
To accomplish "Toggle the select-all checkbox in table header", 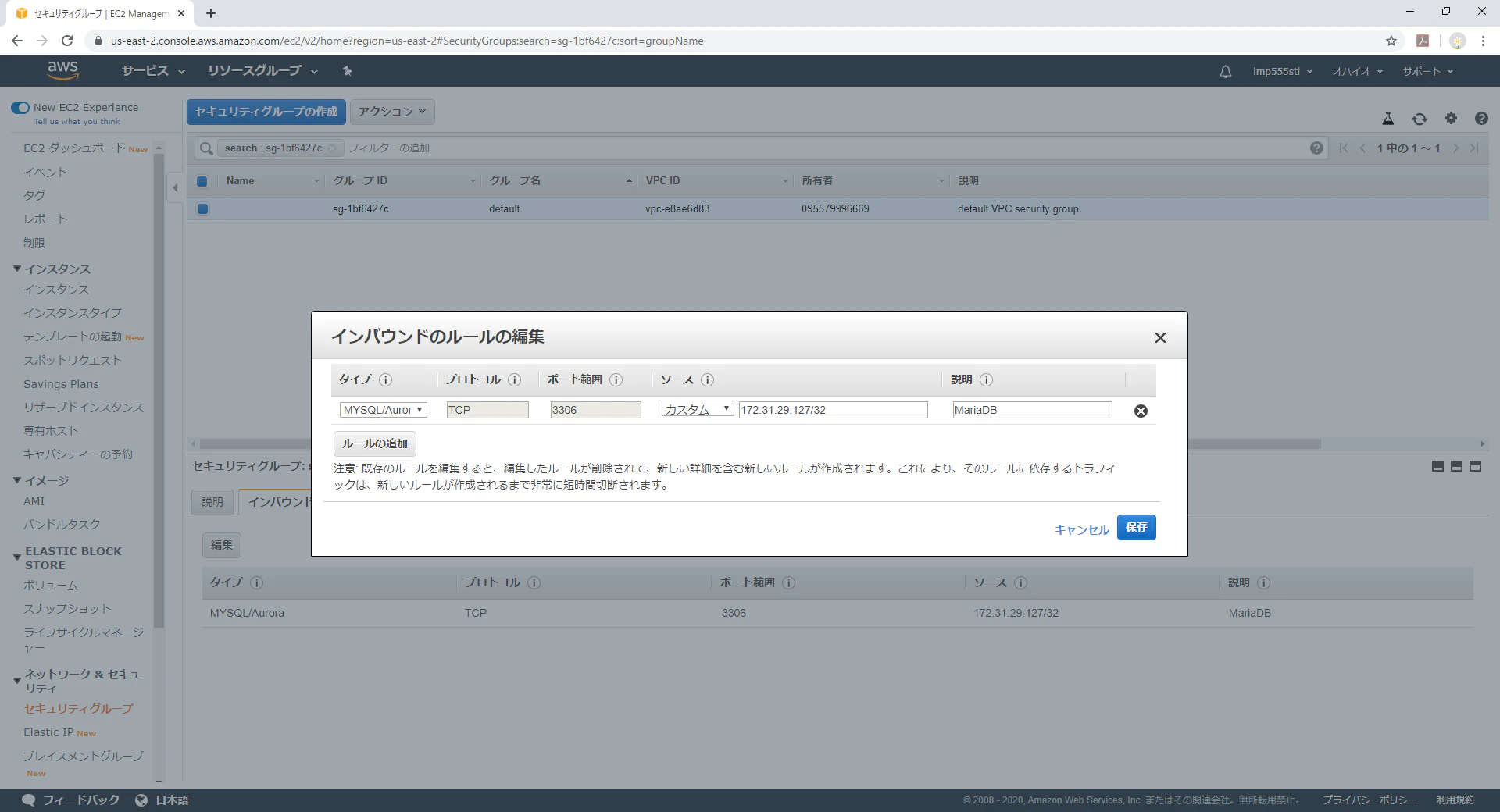I will click(x=202, y=181).
